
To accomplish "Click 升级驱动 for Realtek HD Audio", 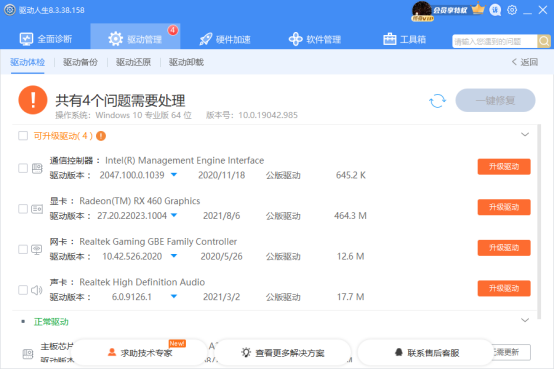I will point(504,288).
